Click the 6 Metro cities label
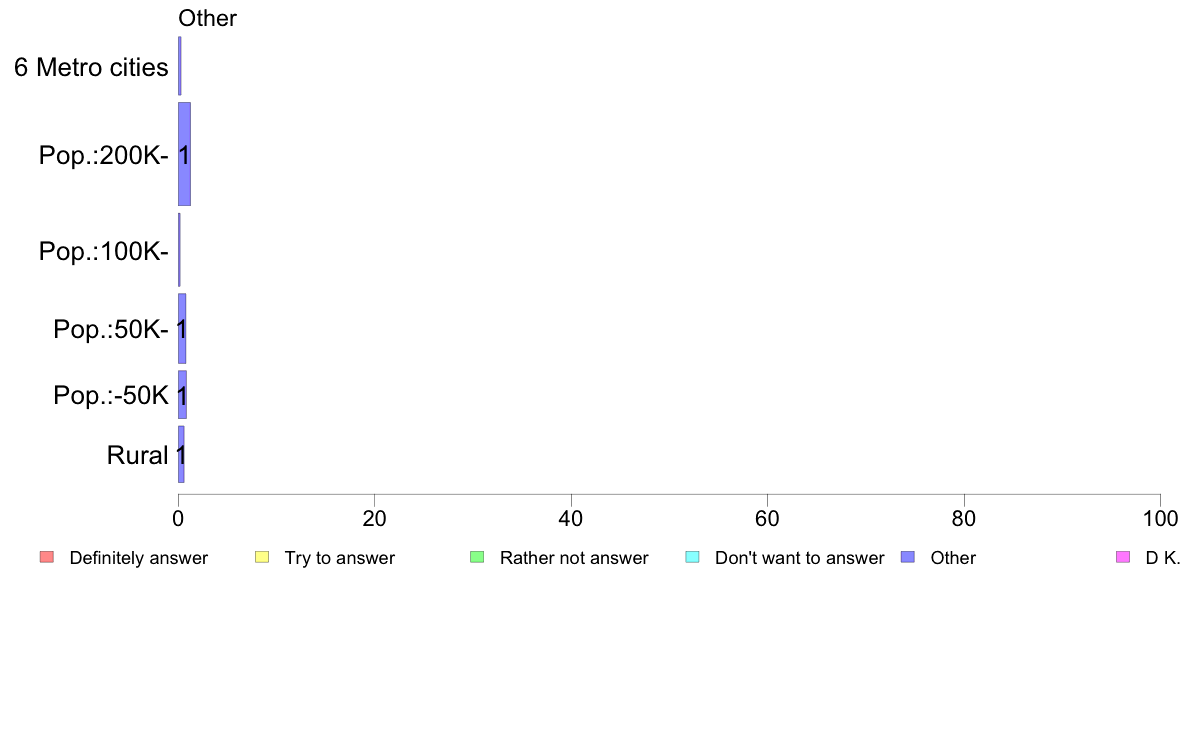 pos(91,67)
